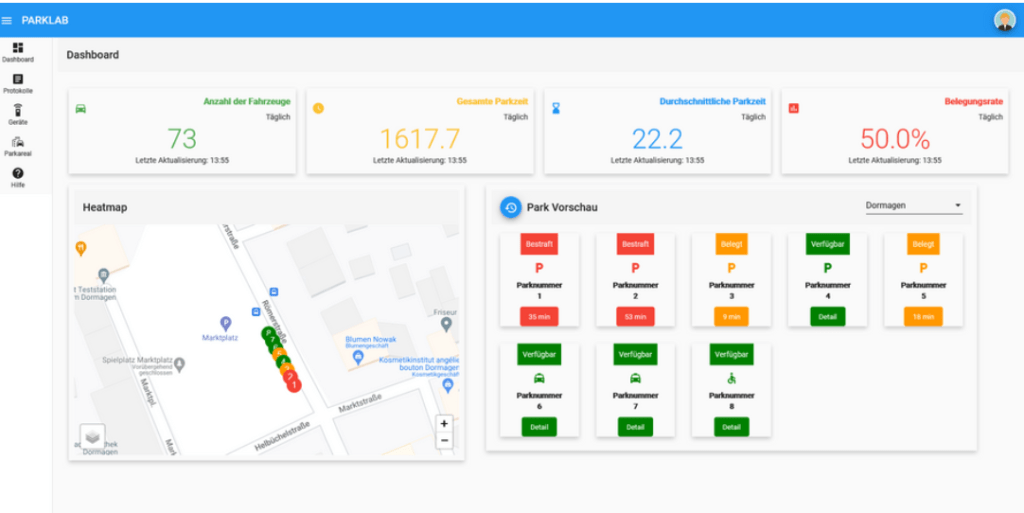Screen dimensions: 1024x513
Task: Open Geräte in the sidebar
Action: (18, 114)
